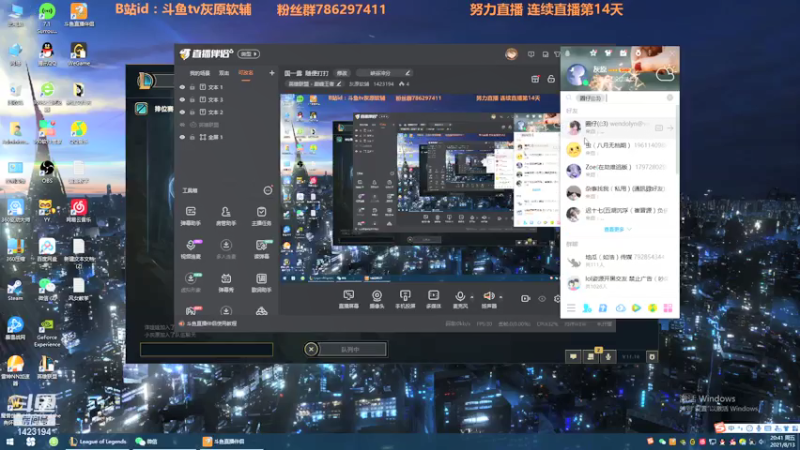The height and width of the screenshot is (450, 800).
Task: Switch to the first scene tab
Action: [200, 73]
